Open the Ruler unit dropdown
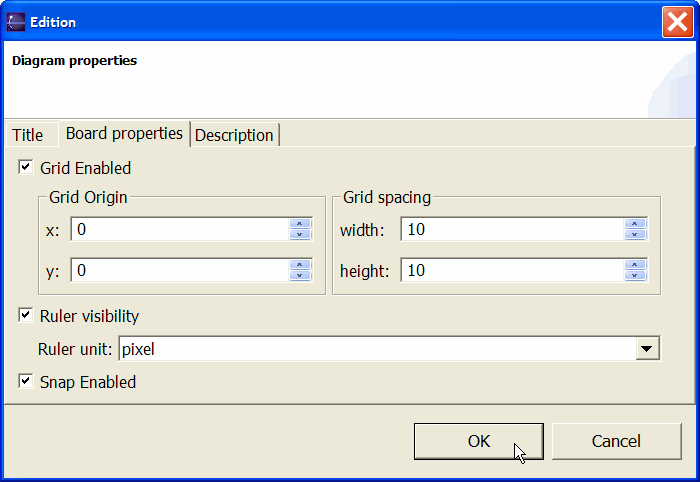The height and width of the screenshot is (482, 700). [x=648, y=349]
